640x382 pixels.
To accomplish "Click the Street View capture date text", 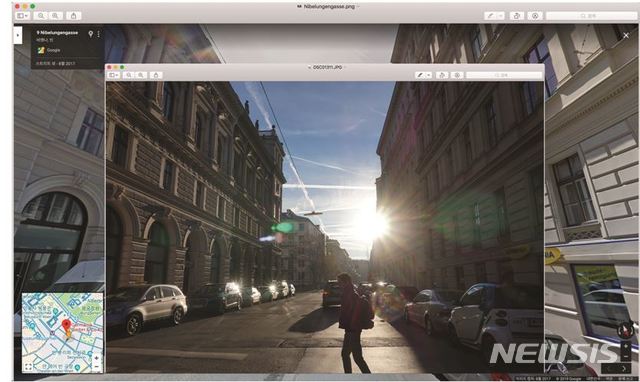I will pos(55,64).
